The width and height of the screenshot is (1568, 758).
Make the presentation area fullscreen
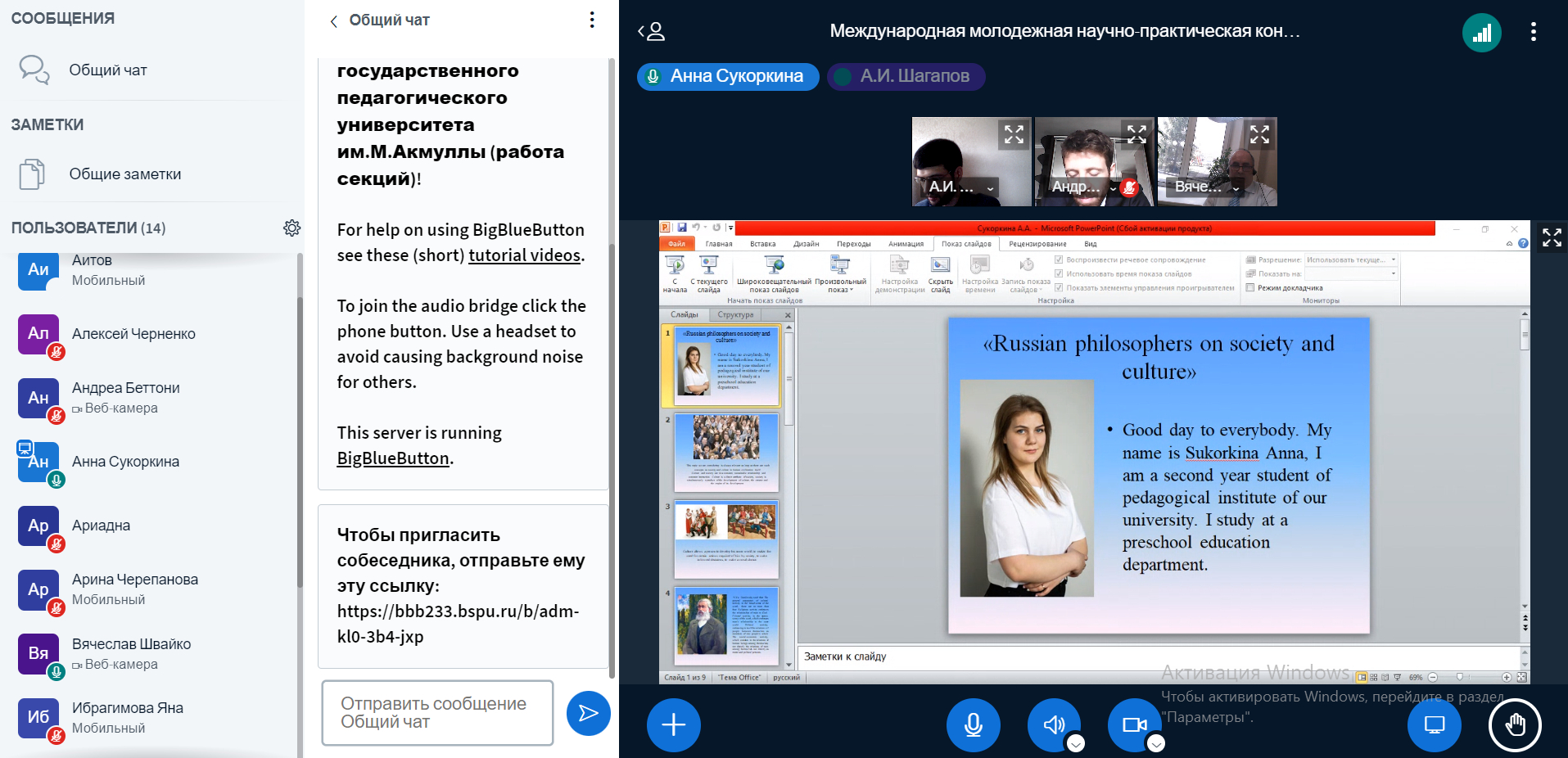click(1551, 237)
